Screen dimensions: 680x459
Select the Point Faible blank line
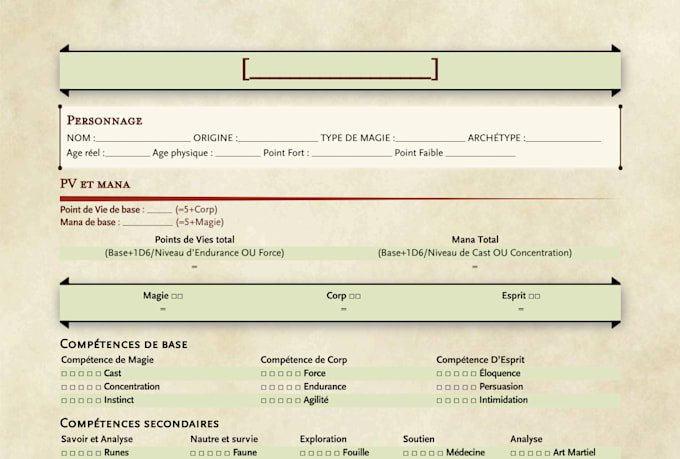481,154
